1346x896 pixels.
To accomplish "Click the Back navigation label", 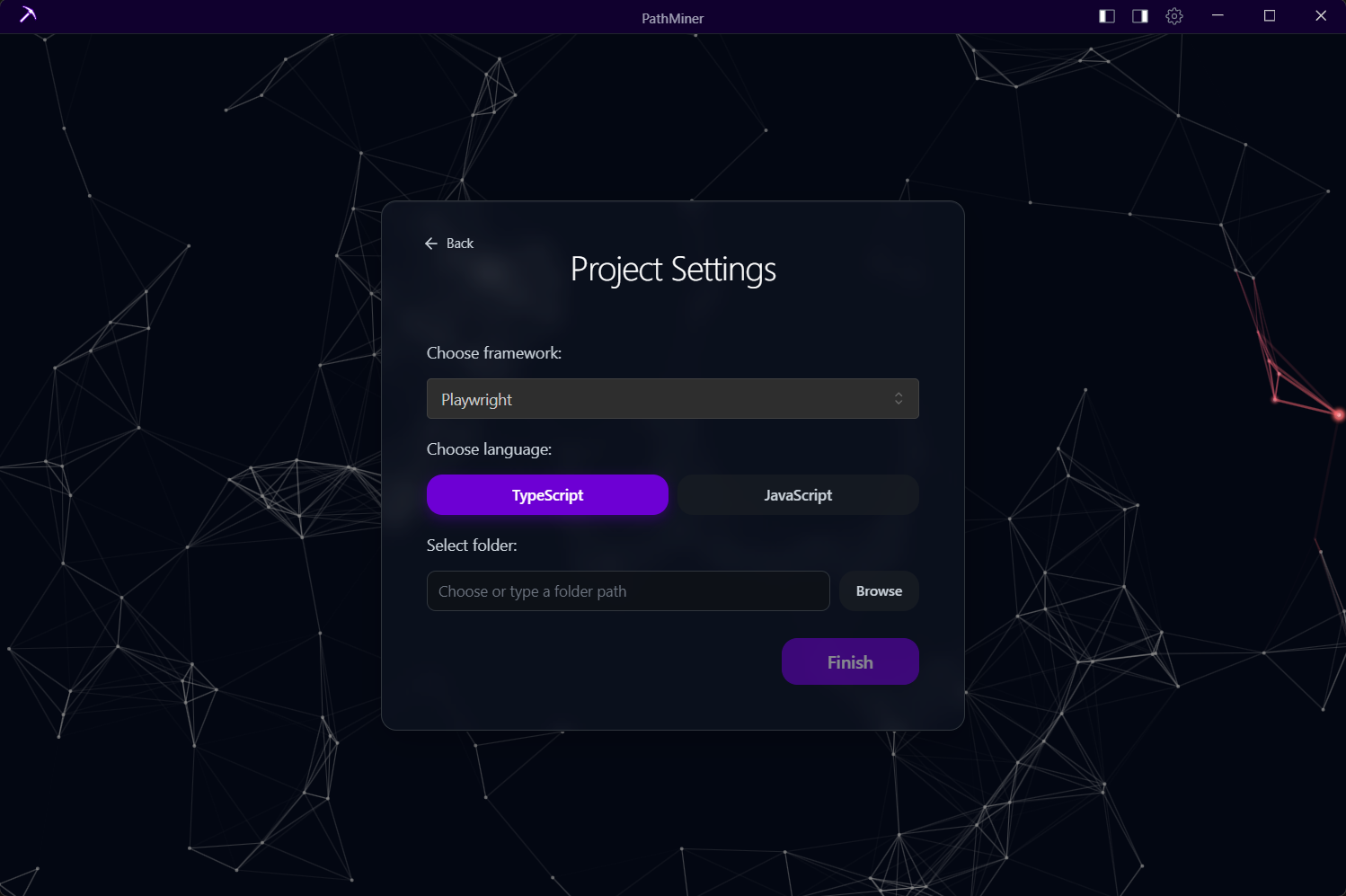I will click(459, 243).
